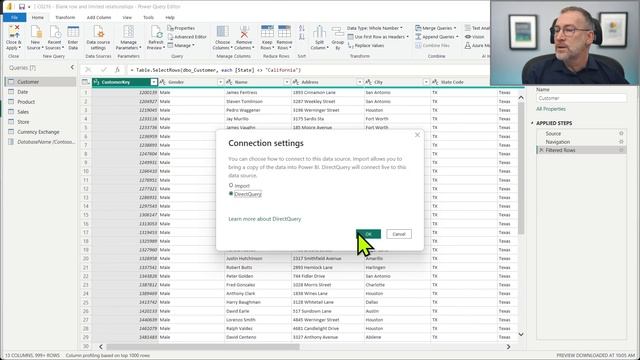This screenshot has height=360, width=640.
Task: Click the Name field containing Customer
Action: point(581,98)
